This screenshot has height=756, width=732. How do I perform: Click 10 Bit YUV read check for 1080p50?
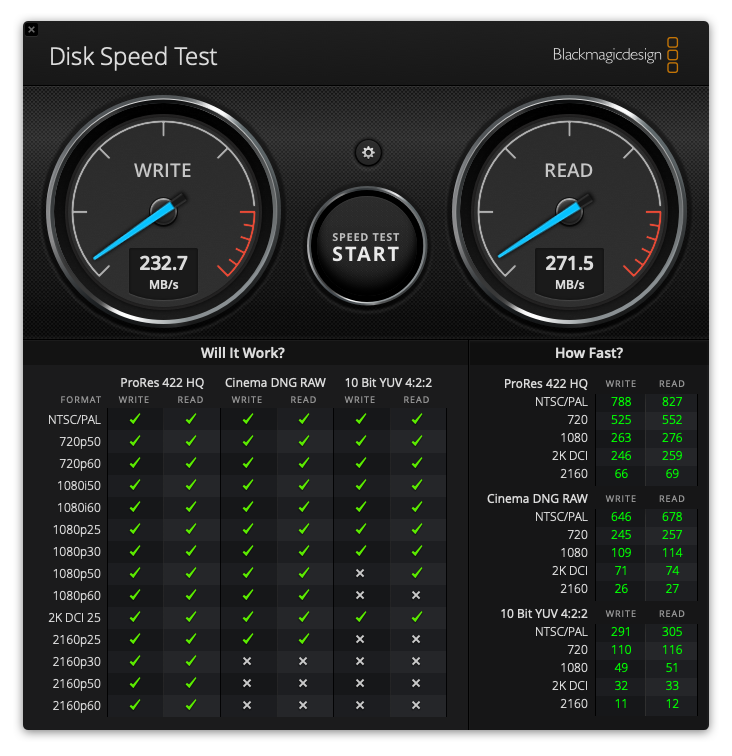pyautogui.click(x=417, y=573)
